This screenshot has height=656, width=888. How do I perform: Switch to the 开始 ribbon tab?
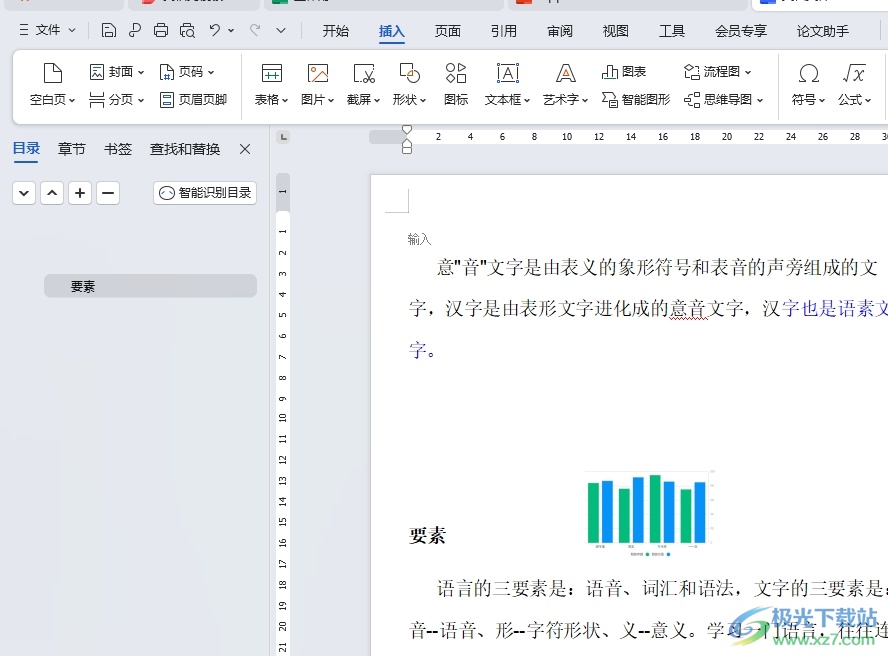point(335,31)
